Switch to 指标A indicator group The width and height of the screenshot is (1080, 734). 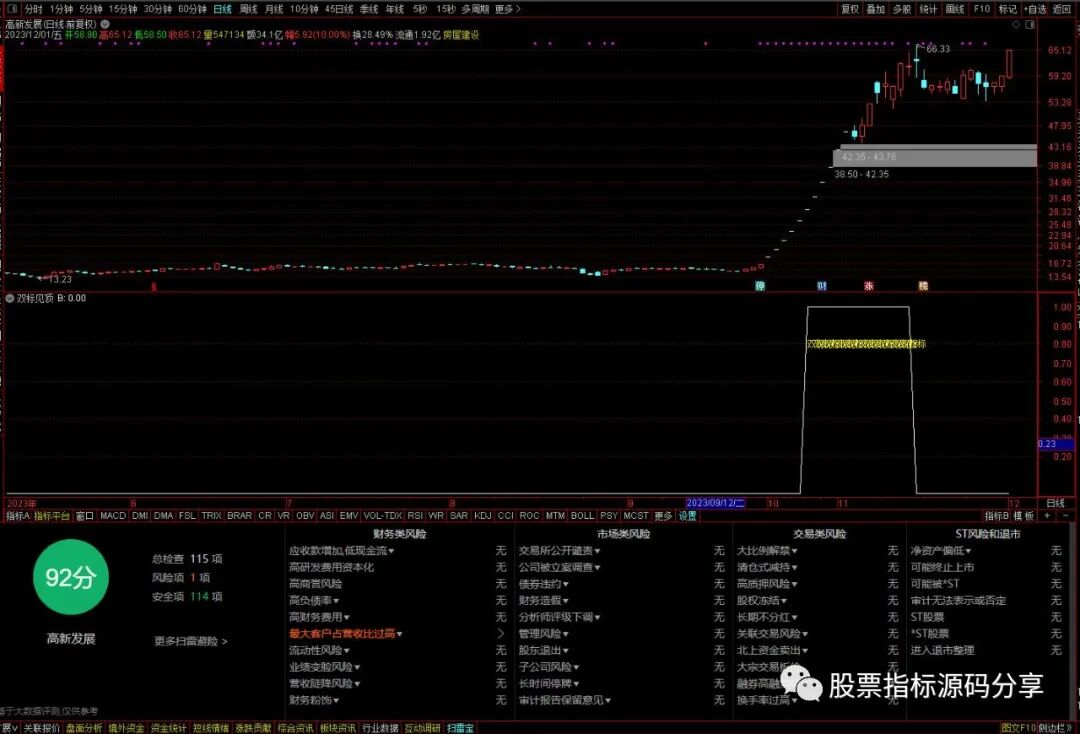(18, 516)
